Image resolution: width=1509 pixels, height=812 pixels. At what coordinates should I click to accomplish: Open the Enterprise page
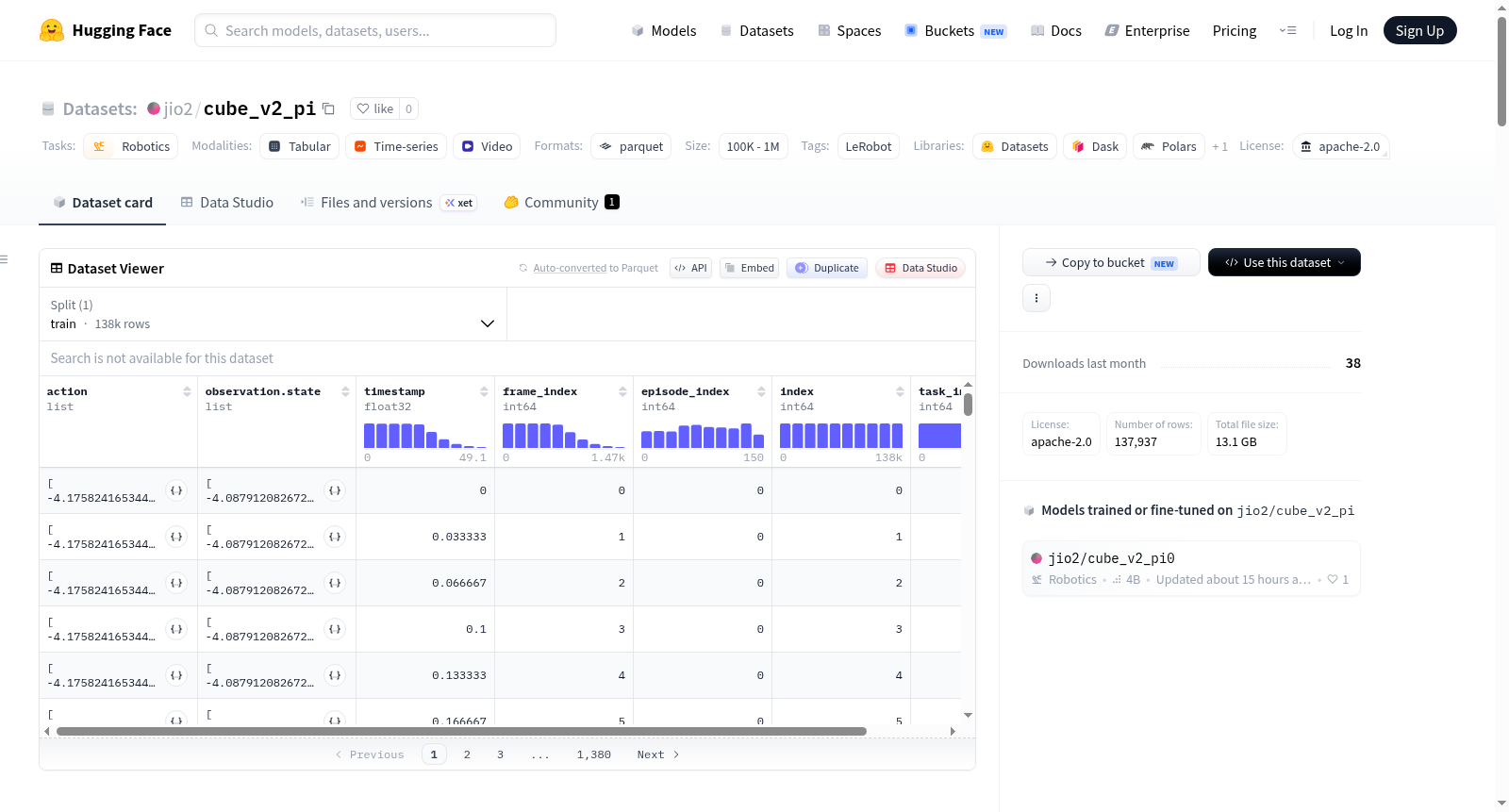[x=1147, y=30]
